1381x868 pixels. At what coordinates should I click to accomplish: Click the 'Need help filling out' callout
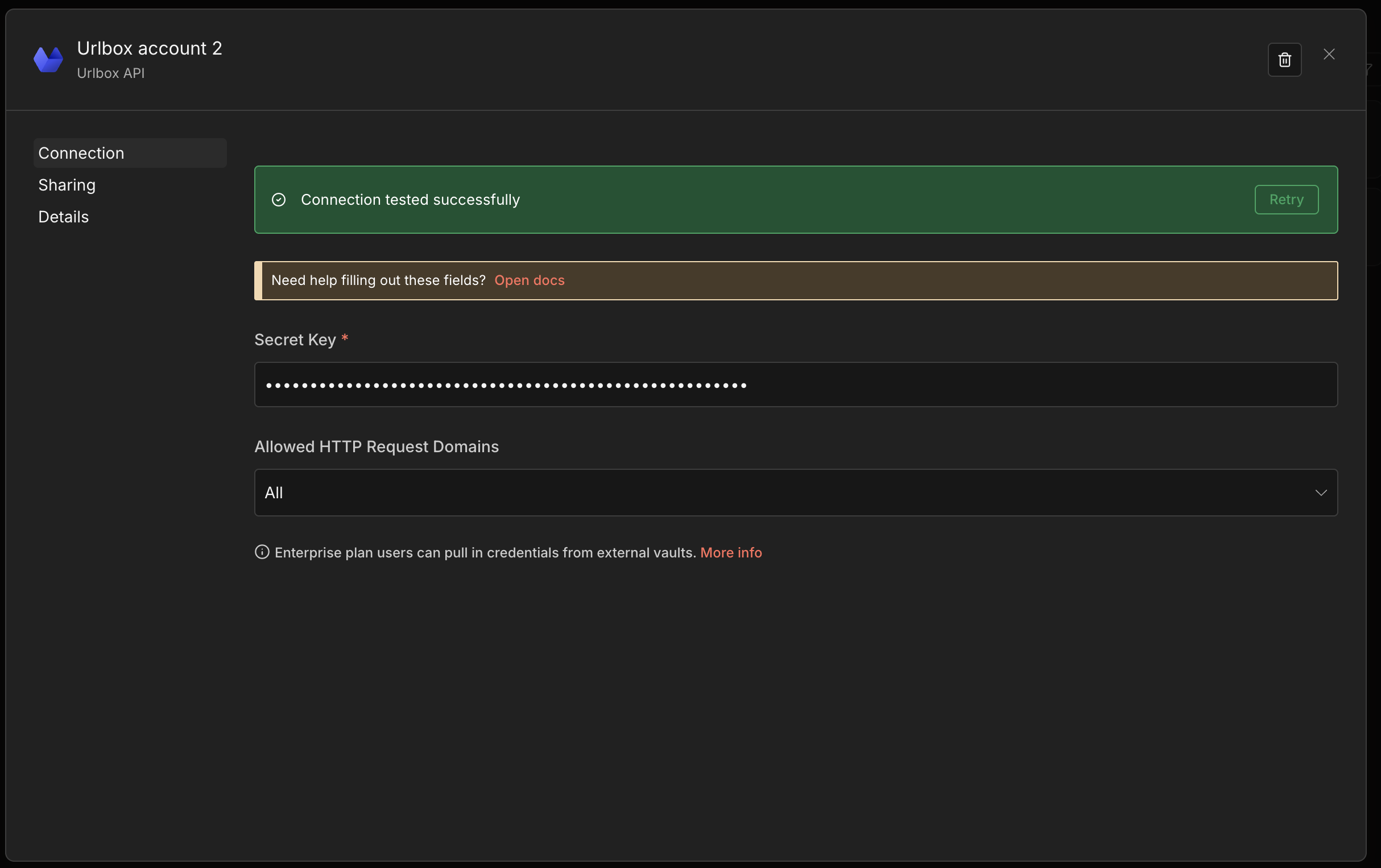pyautogui.click(x=378, y=280)
